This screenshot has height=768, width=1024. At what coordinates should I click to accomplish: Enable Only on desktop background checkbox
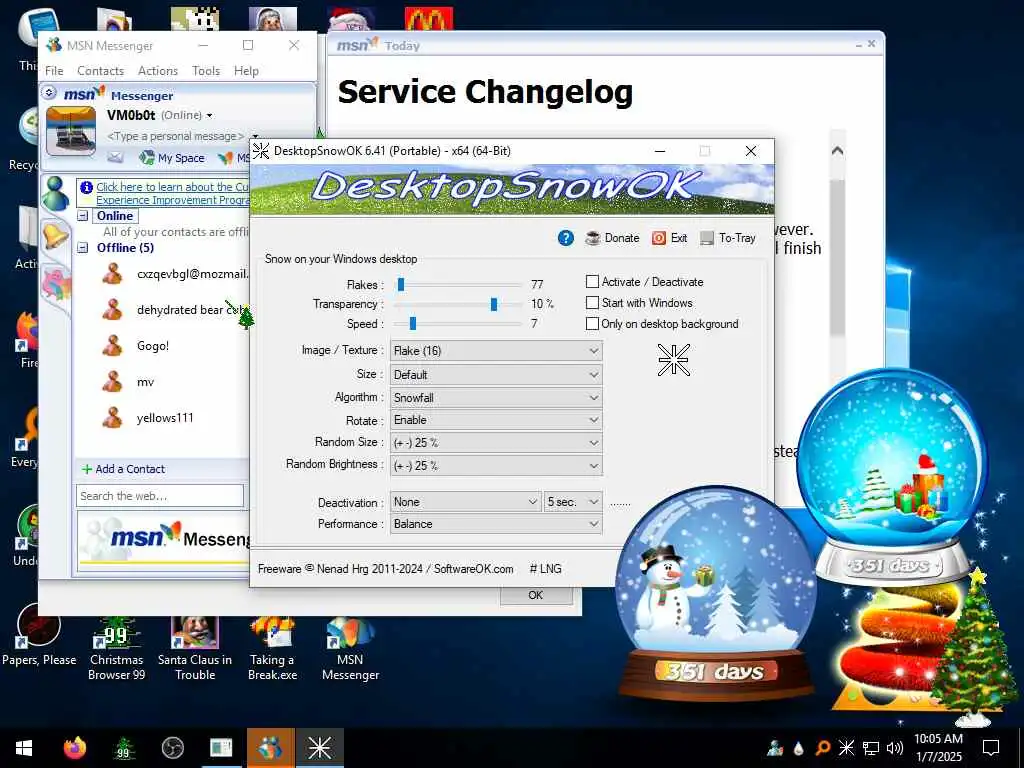(592, 323)
